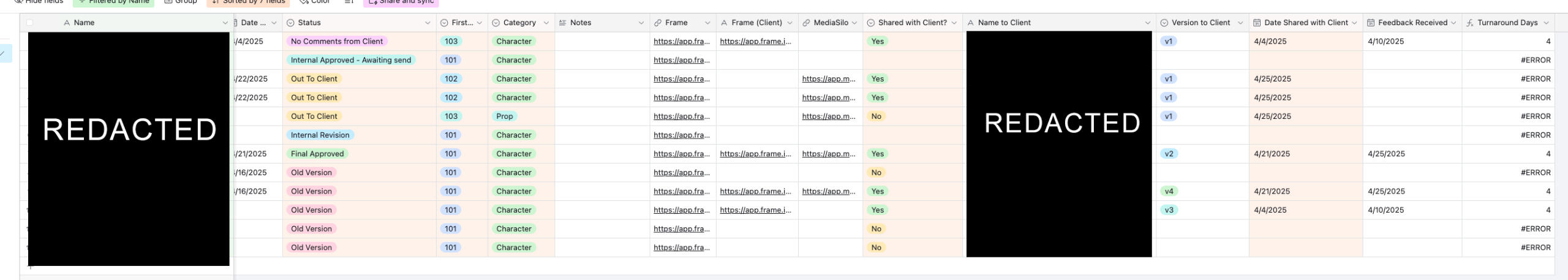Image resolution: width=1568 pixels, height=280 pixels.
Task: Tick the select-all checkbox in header row
Action: pyautogui.click(x=29, y=23)
